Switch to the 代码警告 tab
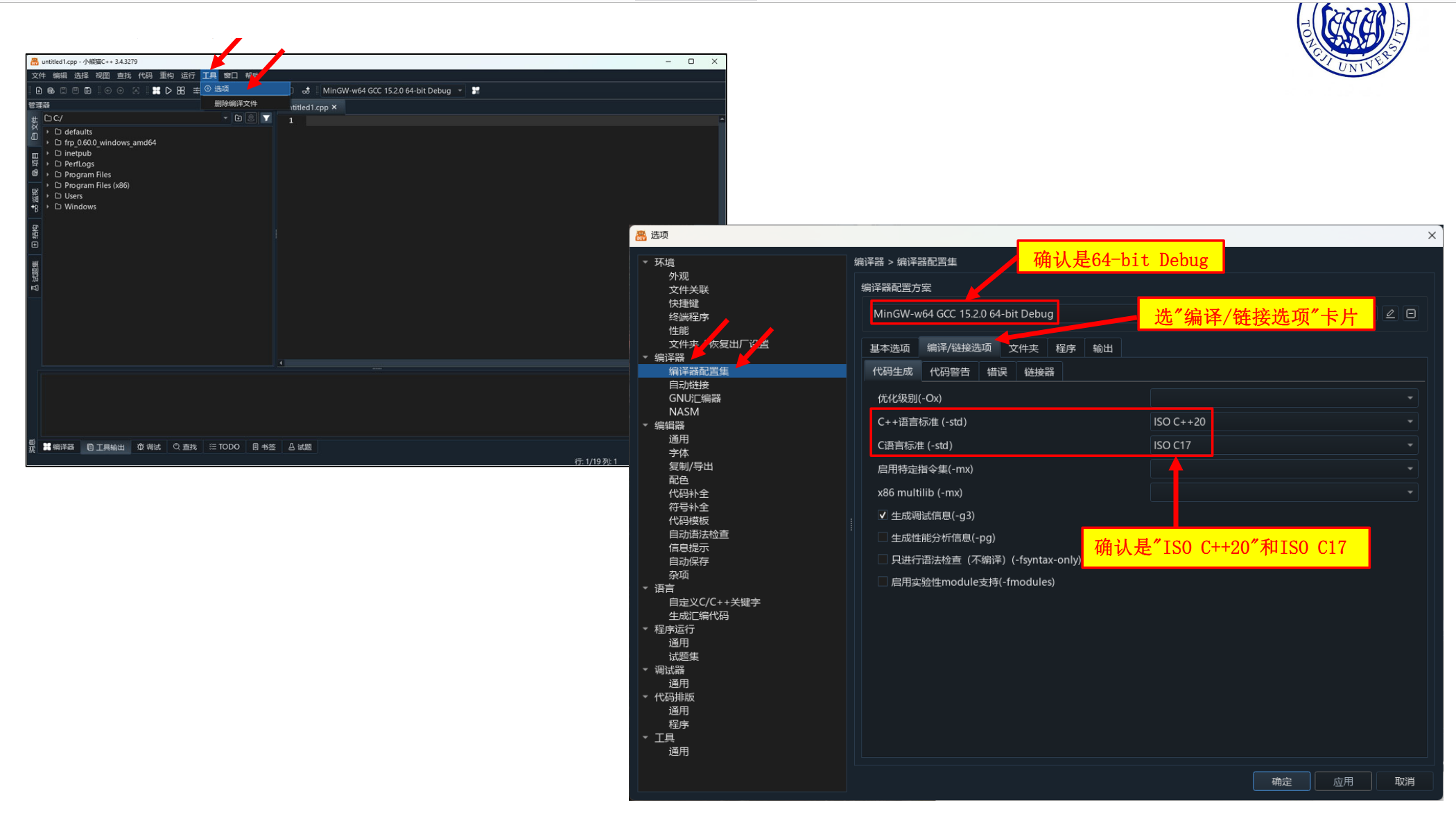Viewport: 1456px width, 816px height. tap(949, 372)
